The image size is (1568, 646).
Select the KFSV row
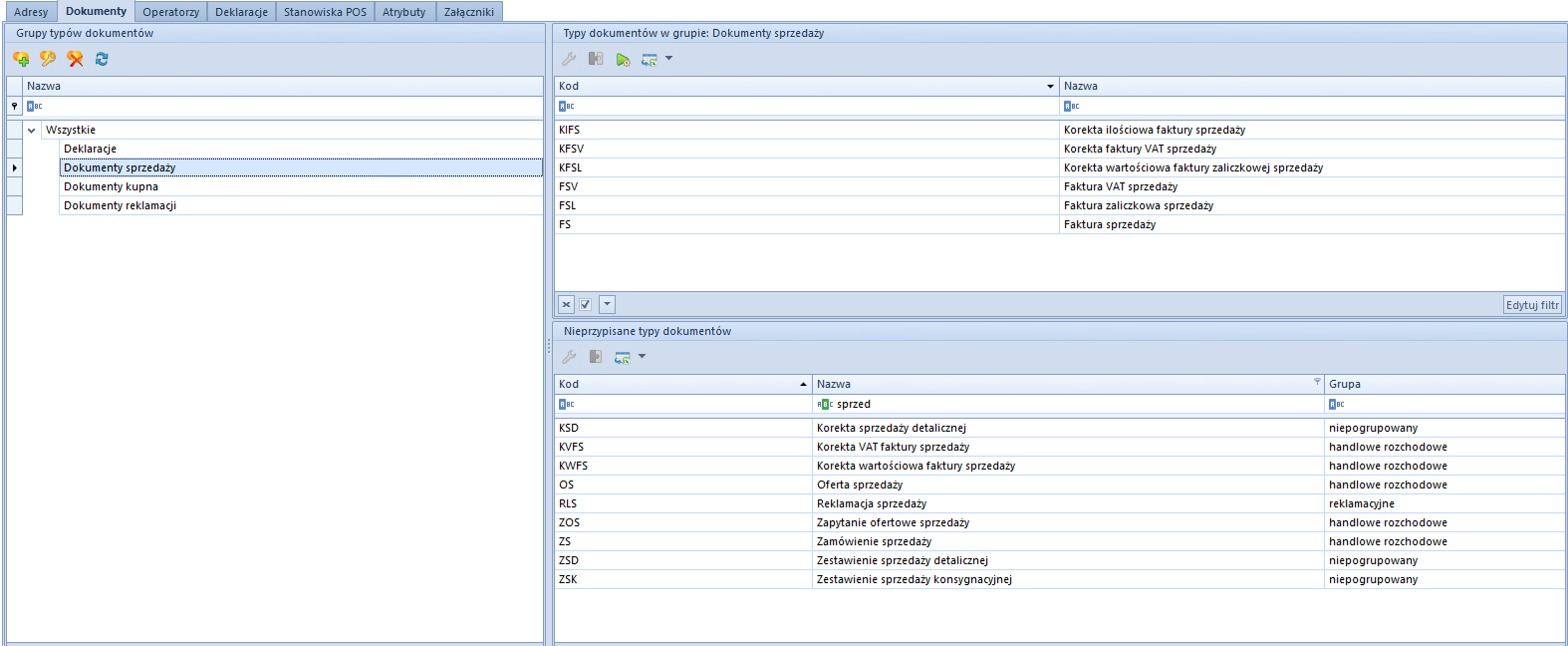(x=1060, y=149)
